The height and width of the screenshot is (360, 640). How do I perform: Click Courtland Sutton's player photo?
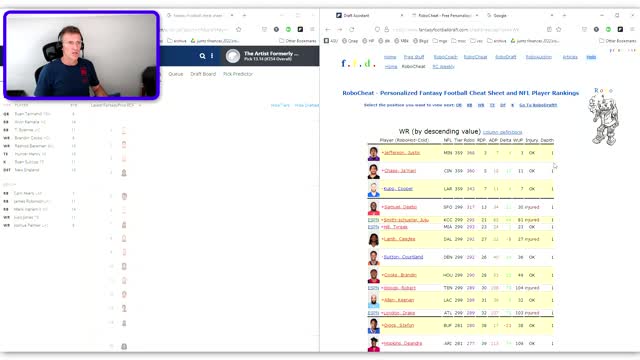tap(373, 258)
